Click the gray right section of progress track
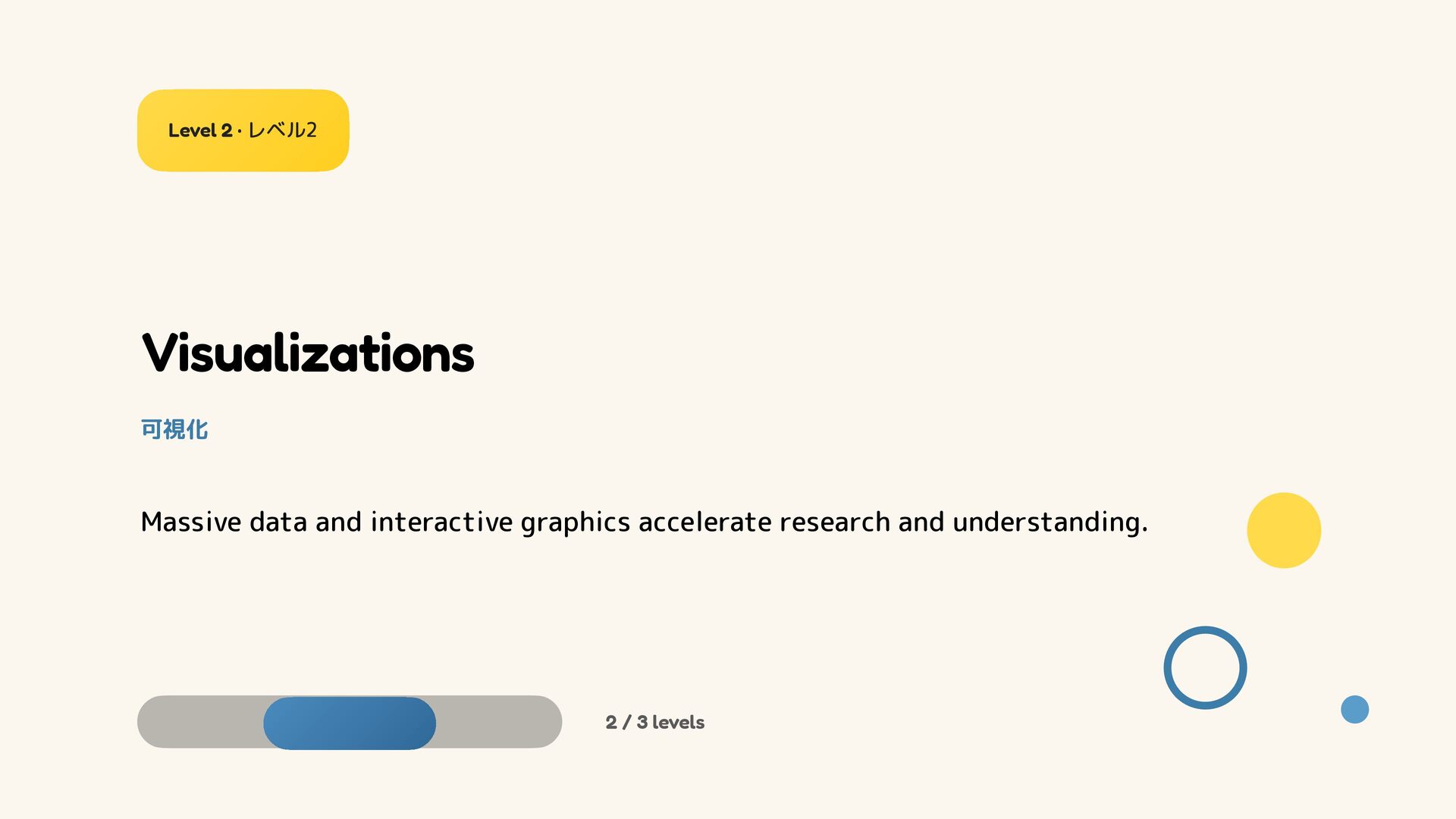Image resolution: width=1456 pixels, height=819 pixels. [499, 722]
